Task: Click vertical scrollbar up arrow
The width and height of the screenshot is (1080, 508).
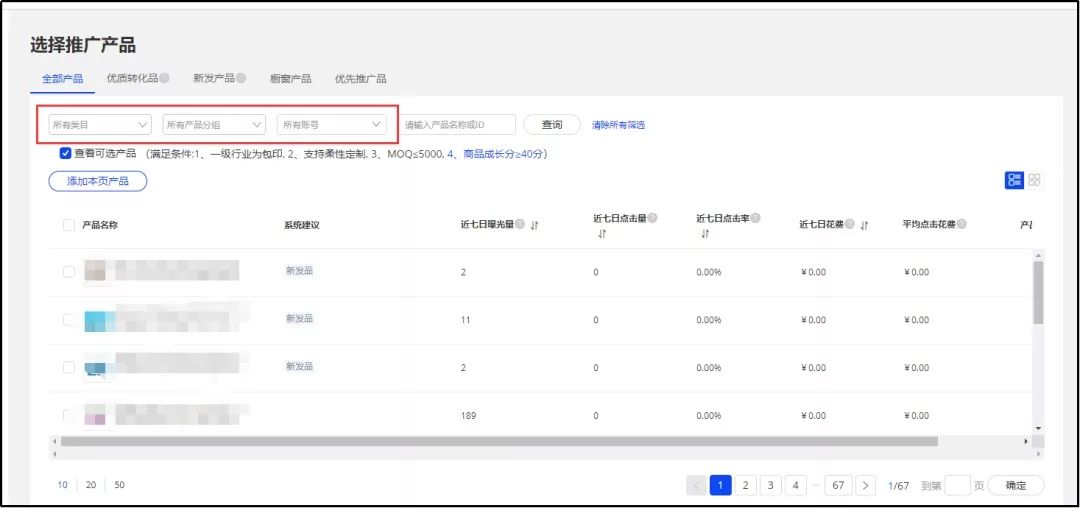Action: 1038,255
